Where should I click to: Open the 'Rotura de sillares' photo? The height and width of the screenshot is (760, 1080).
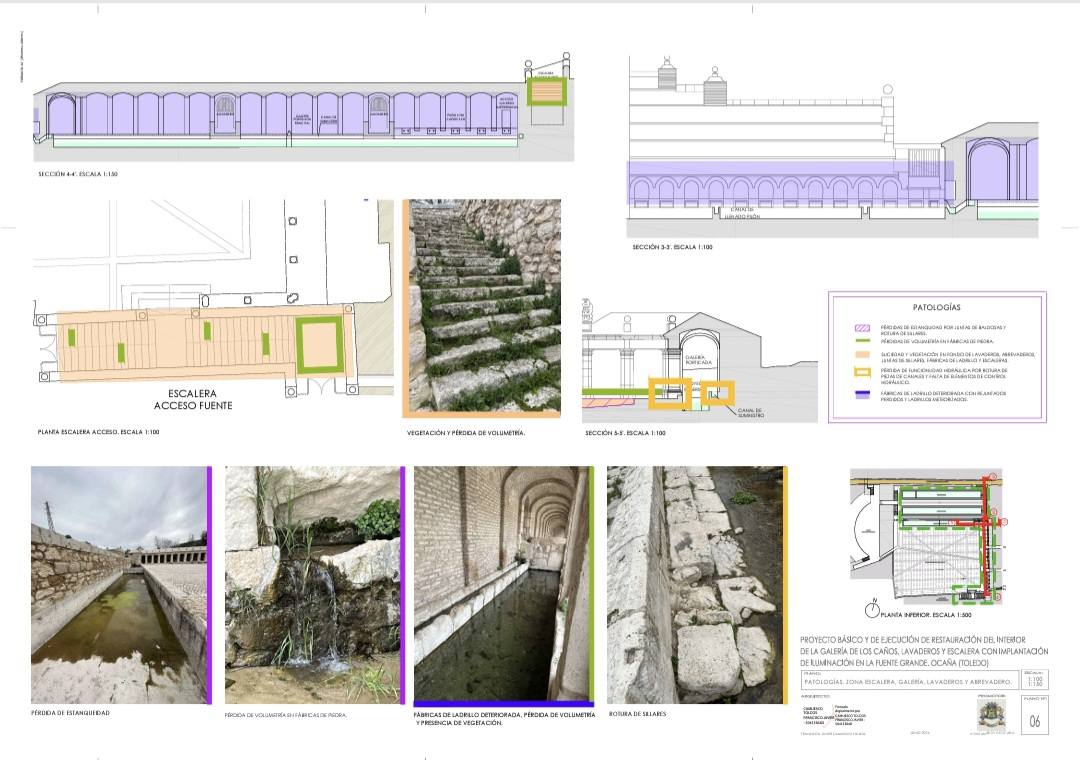click(x=696, y=585)
